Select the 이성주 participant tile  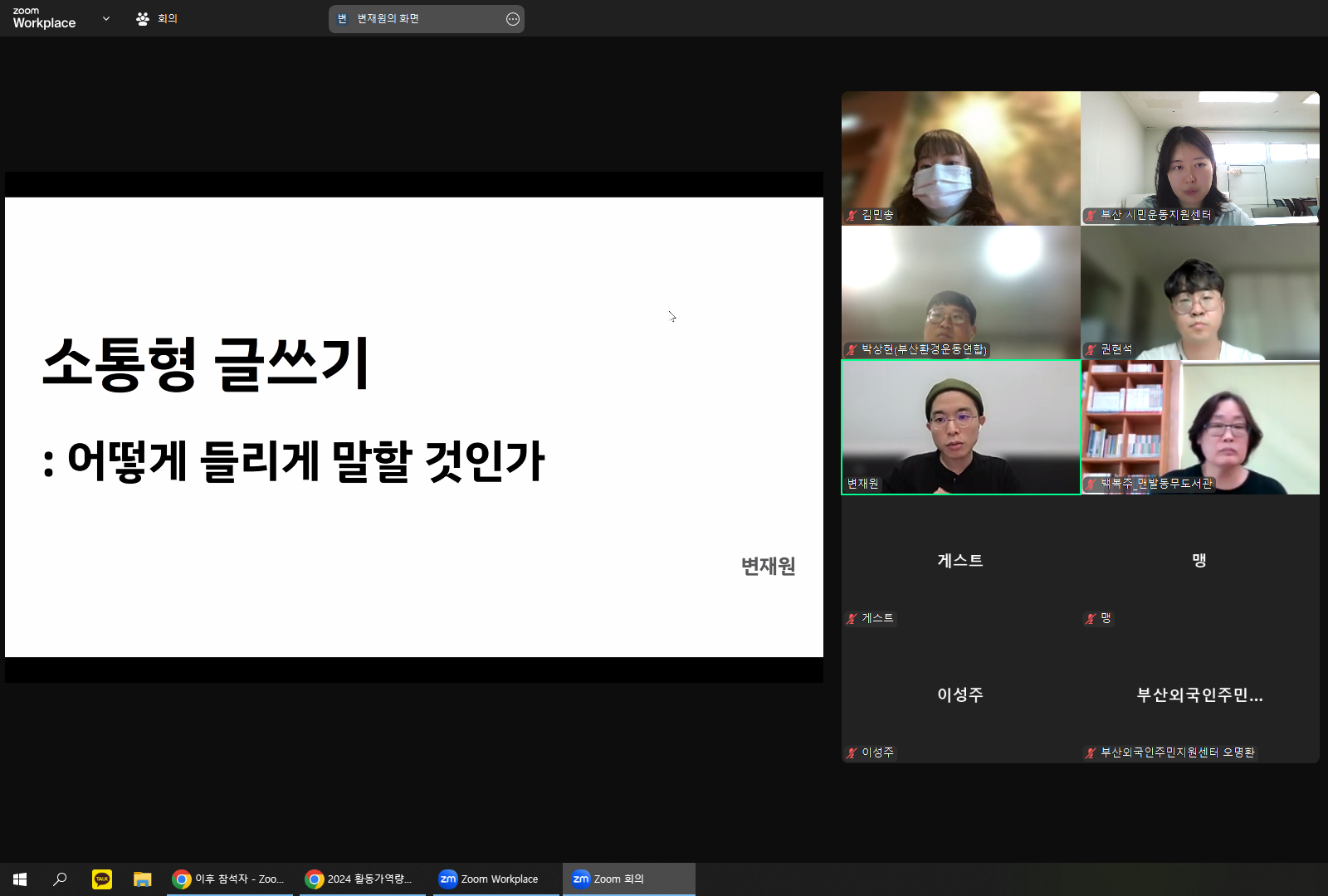point(960,695)
